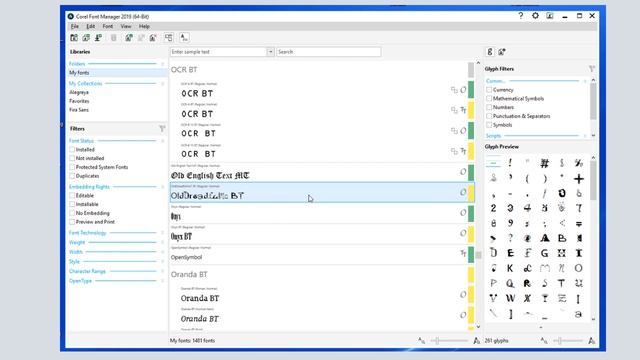The height and width of the screenshot is (360, 640).
Task: Click the Install font toolbar icon
Action: click(98, 38)
